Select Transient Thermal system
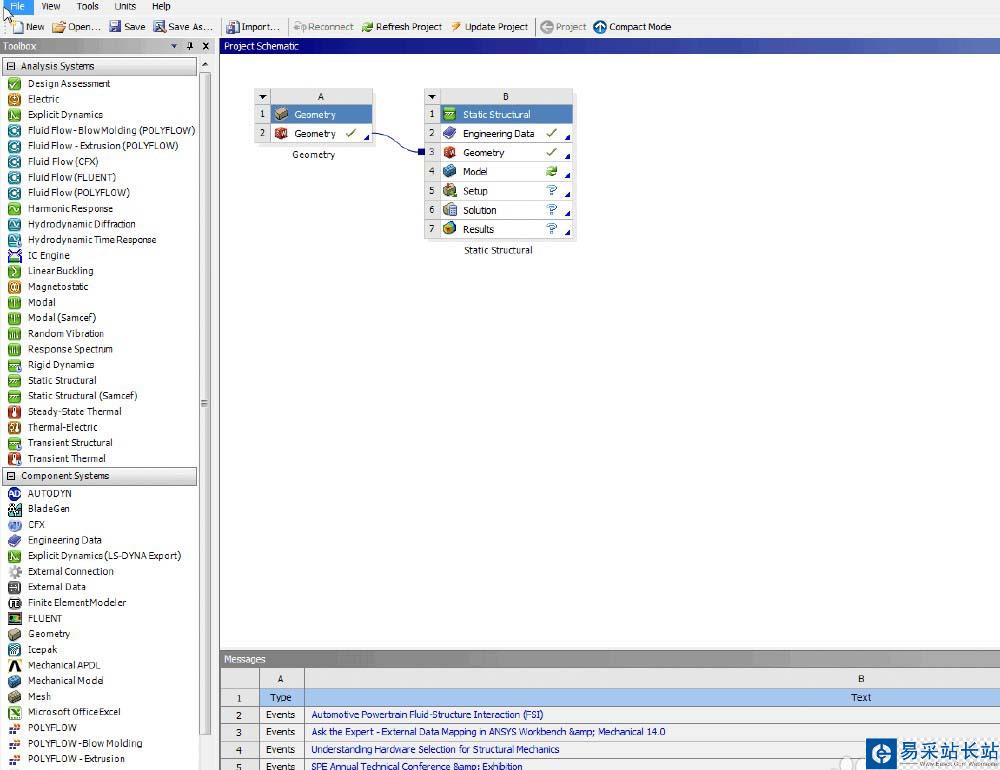This screenshot has width=1000, height=770. (57, 459)
